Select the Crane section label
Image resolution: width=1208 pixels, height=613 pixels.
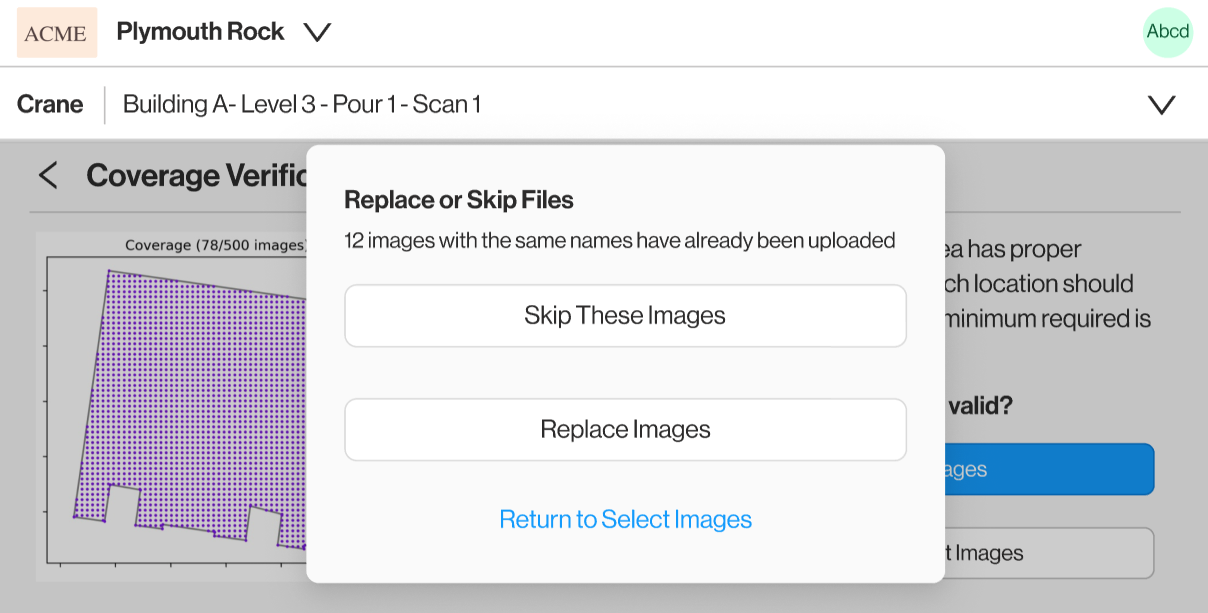(x=50, y=104)
